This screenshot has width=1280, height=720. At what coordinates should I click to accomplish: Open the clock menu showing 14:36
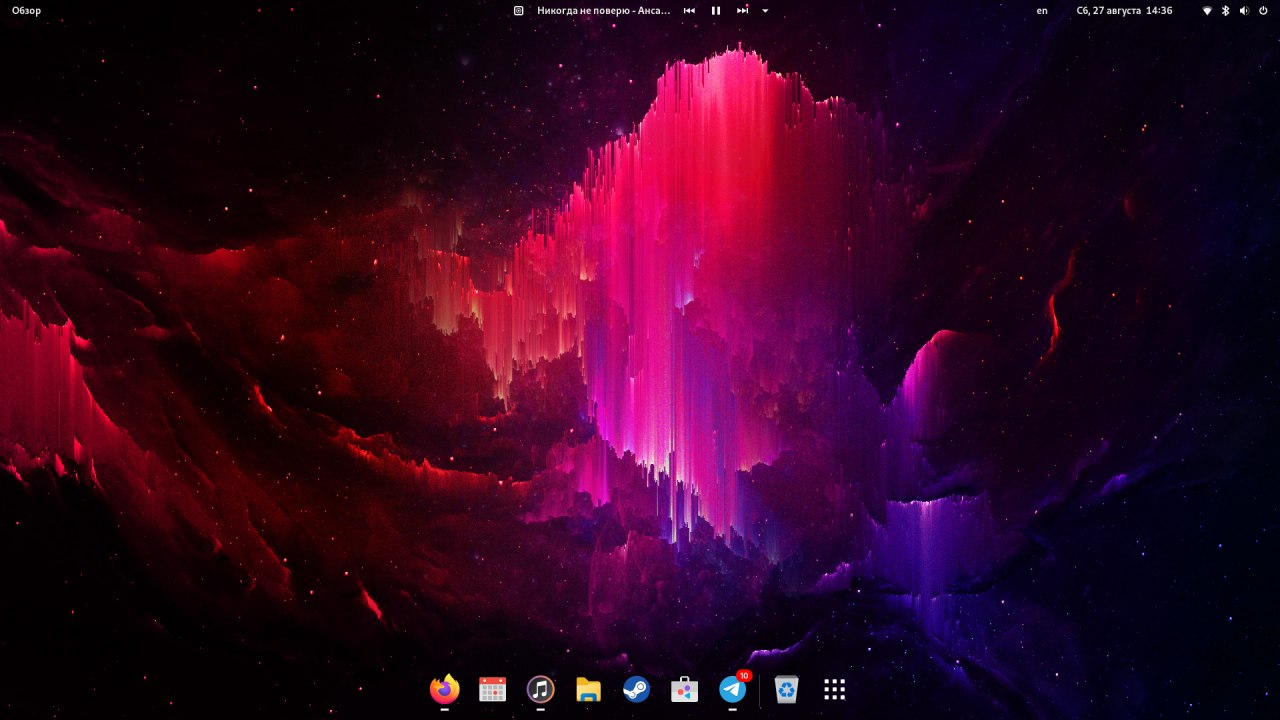1124,10
